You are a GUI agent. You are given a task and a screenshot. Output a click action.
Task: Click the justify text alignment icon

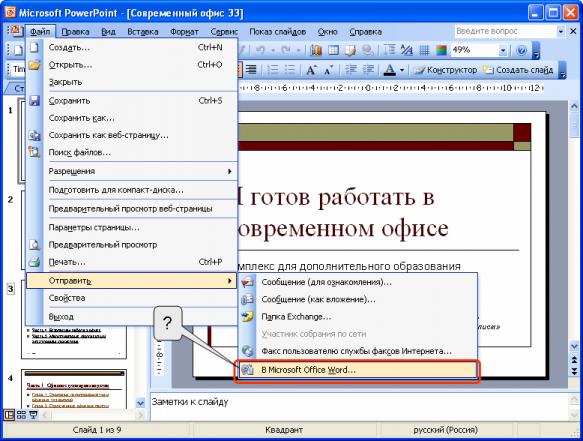pos(251,70)
